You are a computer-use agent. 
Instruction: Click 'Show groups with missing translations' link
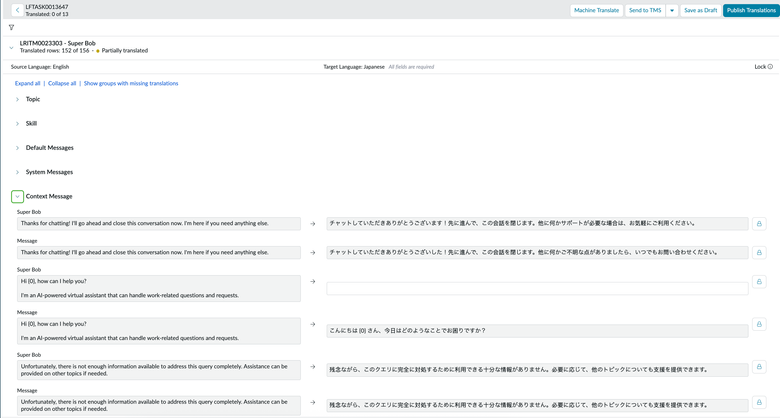131,83
